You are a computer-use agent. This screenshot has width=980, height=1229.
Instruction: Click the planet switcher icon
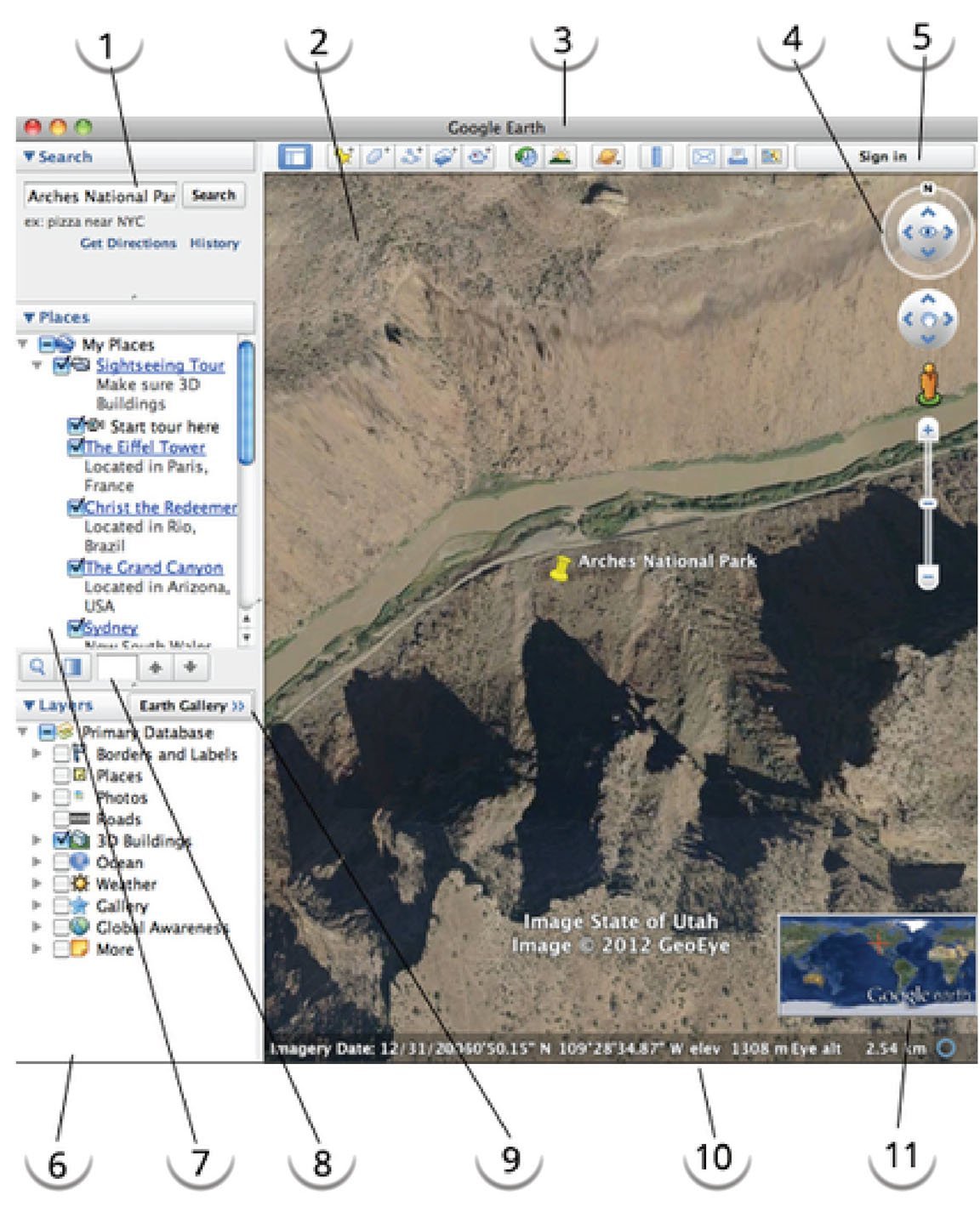[607, 157]
